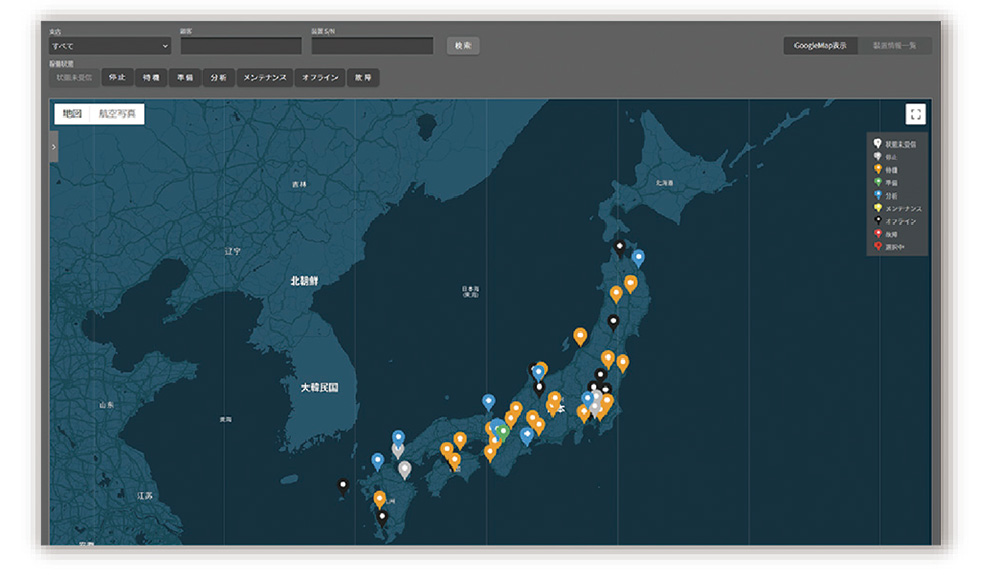
Task: Click the 停止 gray legend pin
Action: click(x=878, y=156)
